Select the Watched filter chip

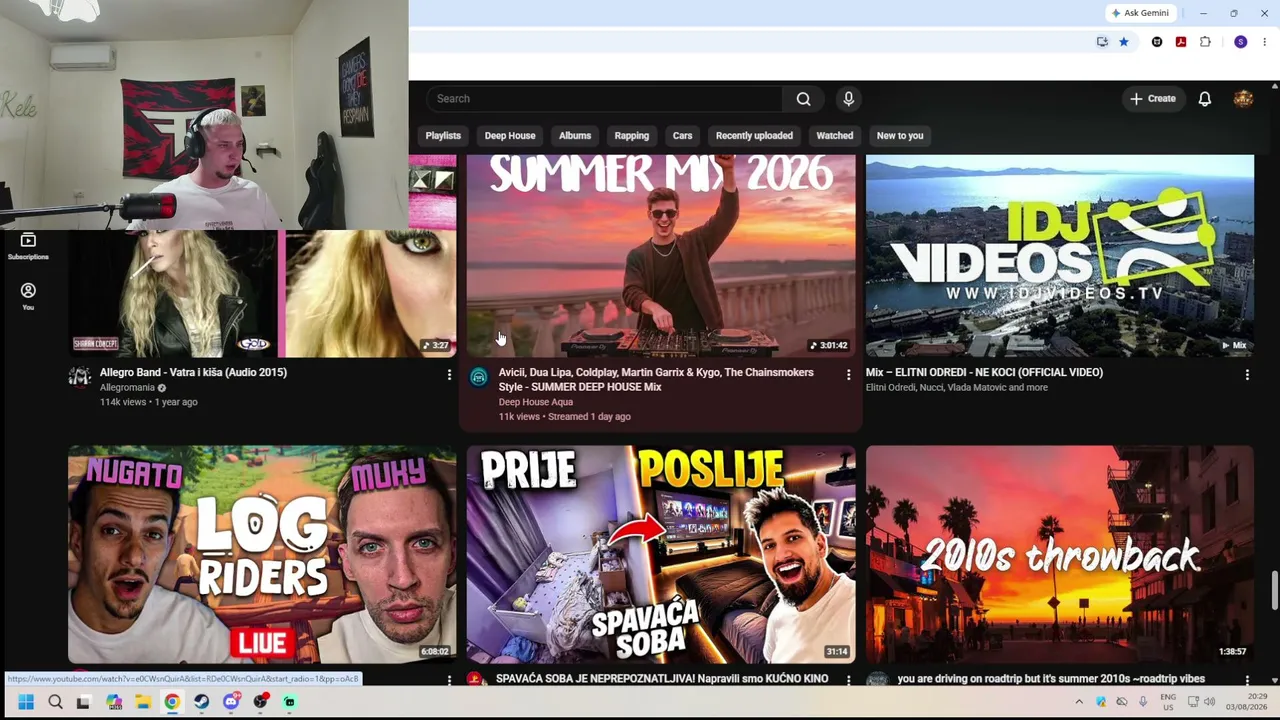(x=835, y=136)
